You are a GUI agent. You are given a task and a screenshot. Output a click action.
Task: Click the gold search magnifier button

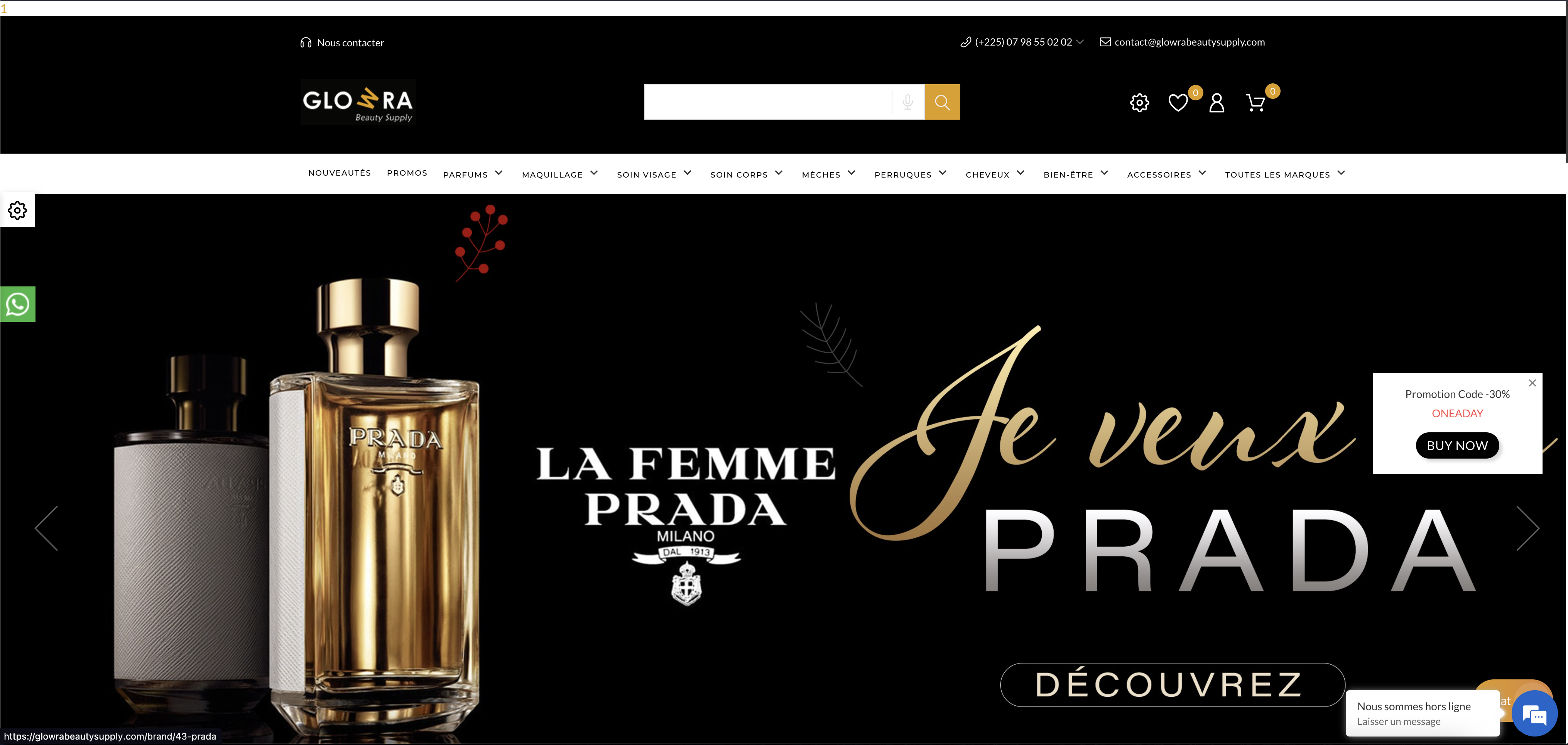(942, 102)
